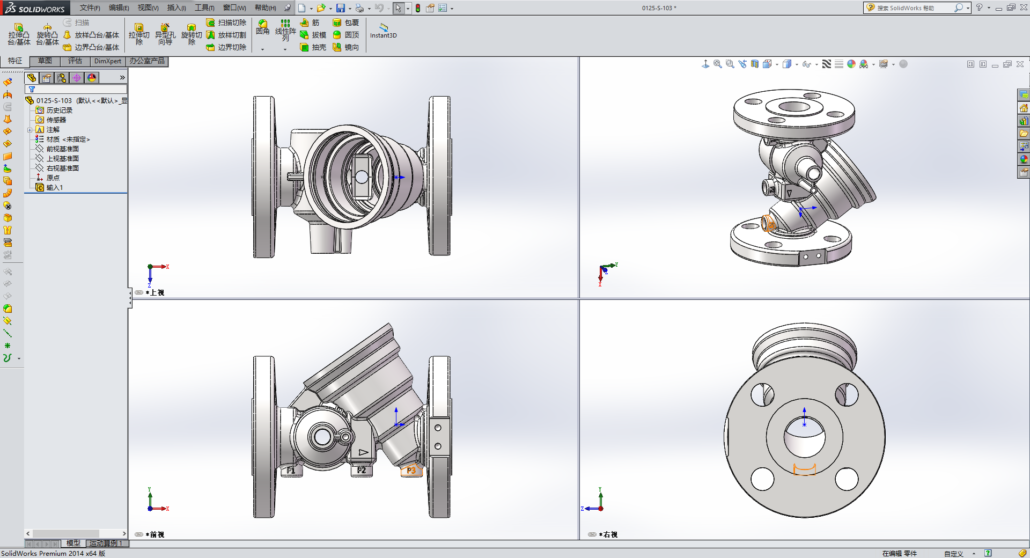Click the 模型 tab at the bottom
Image resolution: width=1030 pixels, height=558 pixels.
click(73, 543)
